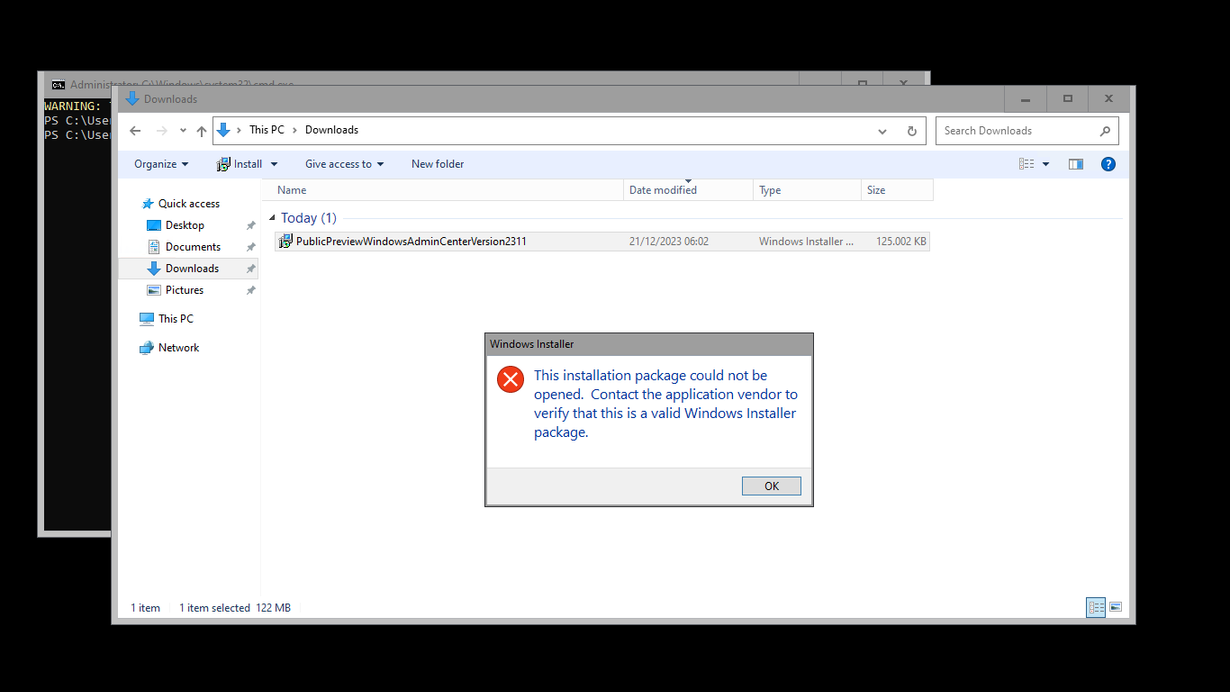1230x692 pixels.
Task: Click the command prompt window title icon
Action: [58, 86]
